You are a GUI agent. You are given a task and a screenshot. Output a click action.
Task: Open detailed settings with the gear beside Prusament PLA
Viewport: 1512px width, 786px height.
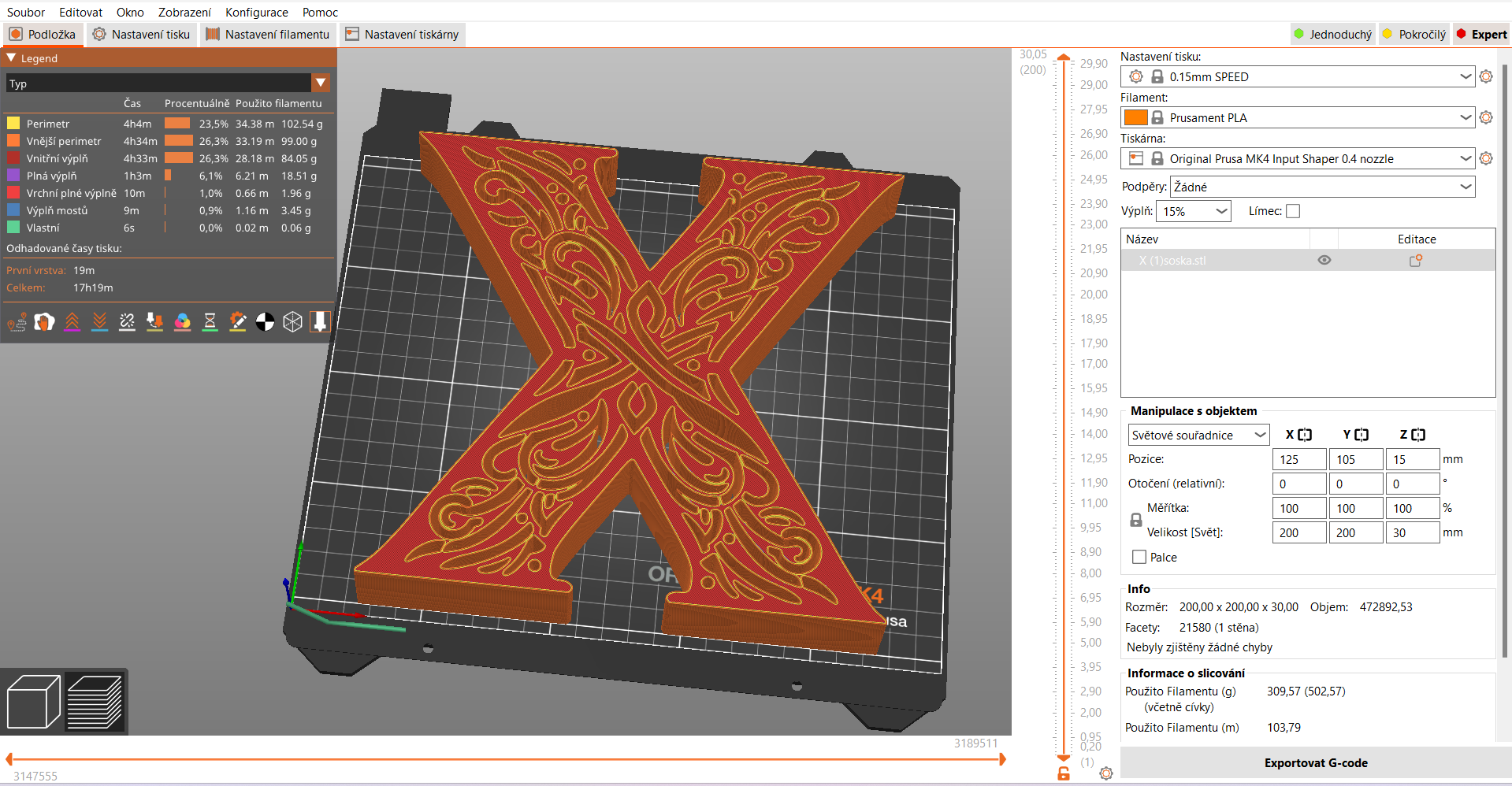click(1486, 117)
